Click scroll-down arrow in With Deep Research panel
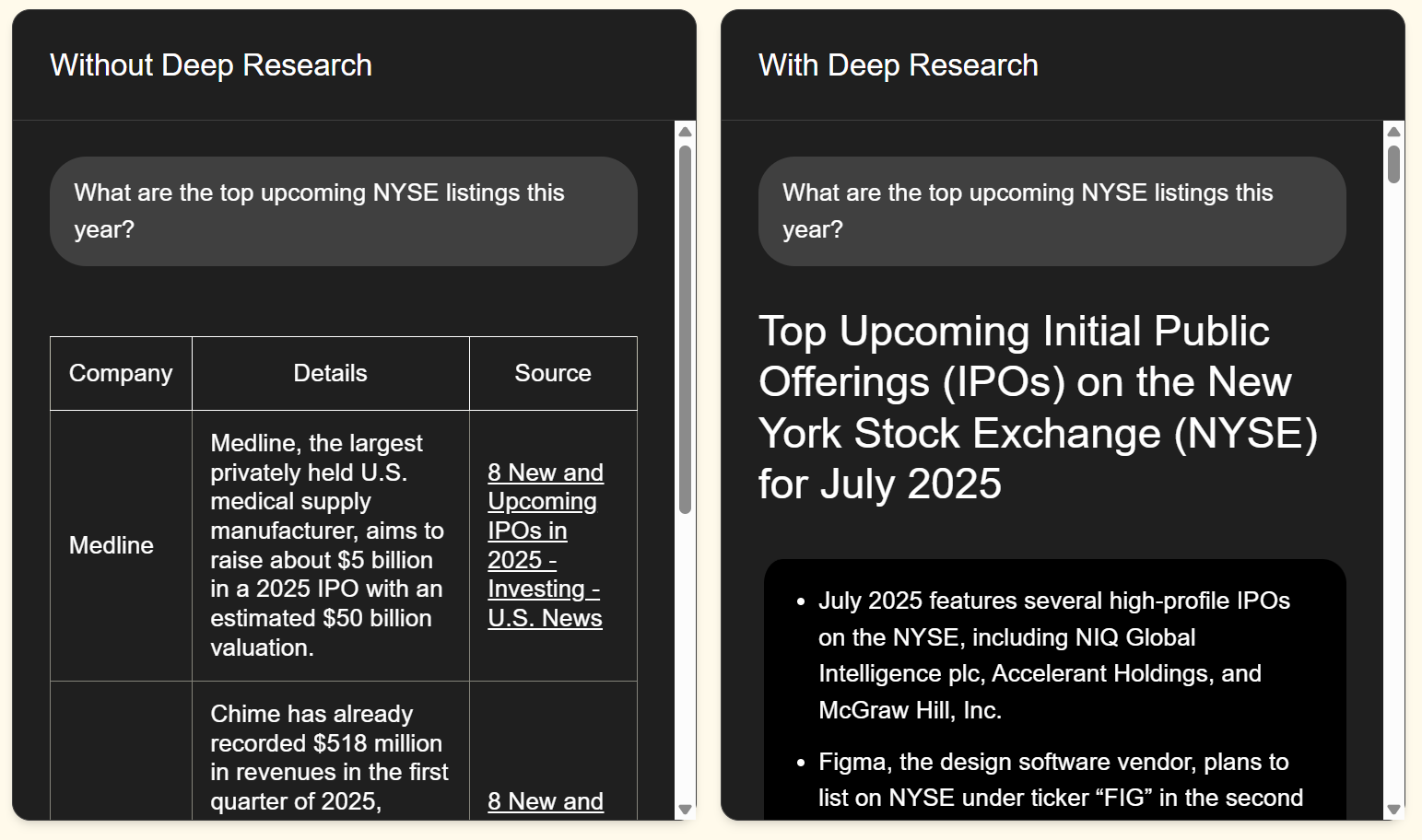Image resolution: width=1422 pixels, height=840 pixels. point(1393,810)
